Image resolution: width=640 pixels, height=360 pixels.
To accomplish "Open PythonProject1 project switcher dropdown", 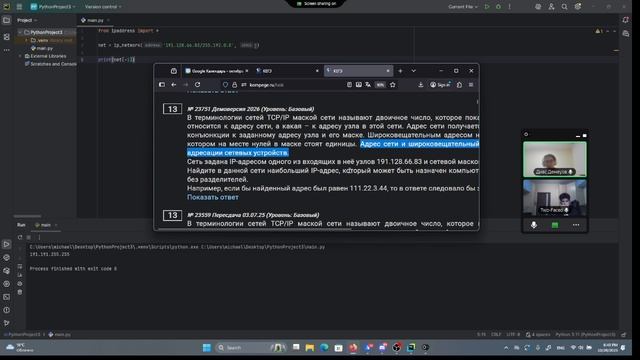I will point(53,7).
